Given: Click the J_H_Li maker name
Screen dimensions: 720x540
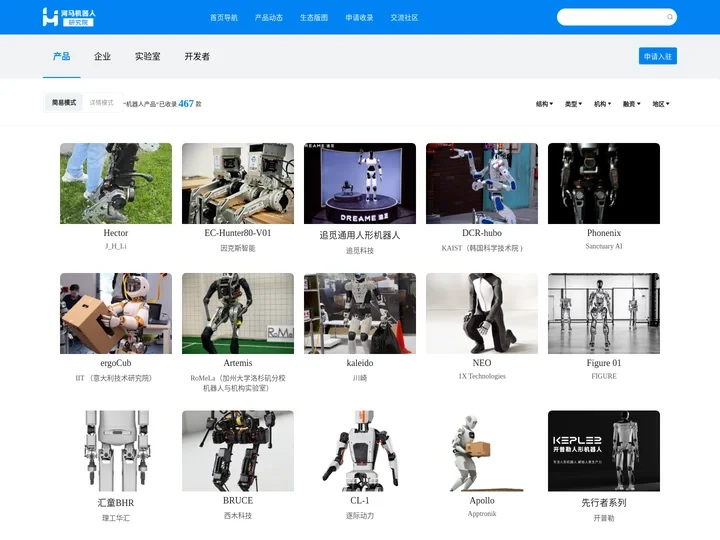Looking at the screenshot, I should coord(116,246).
